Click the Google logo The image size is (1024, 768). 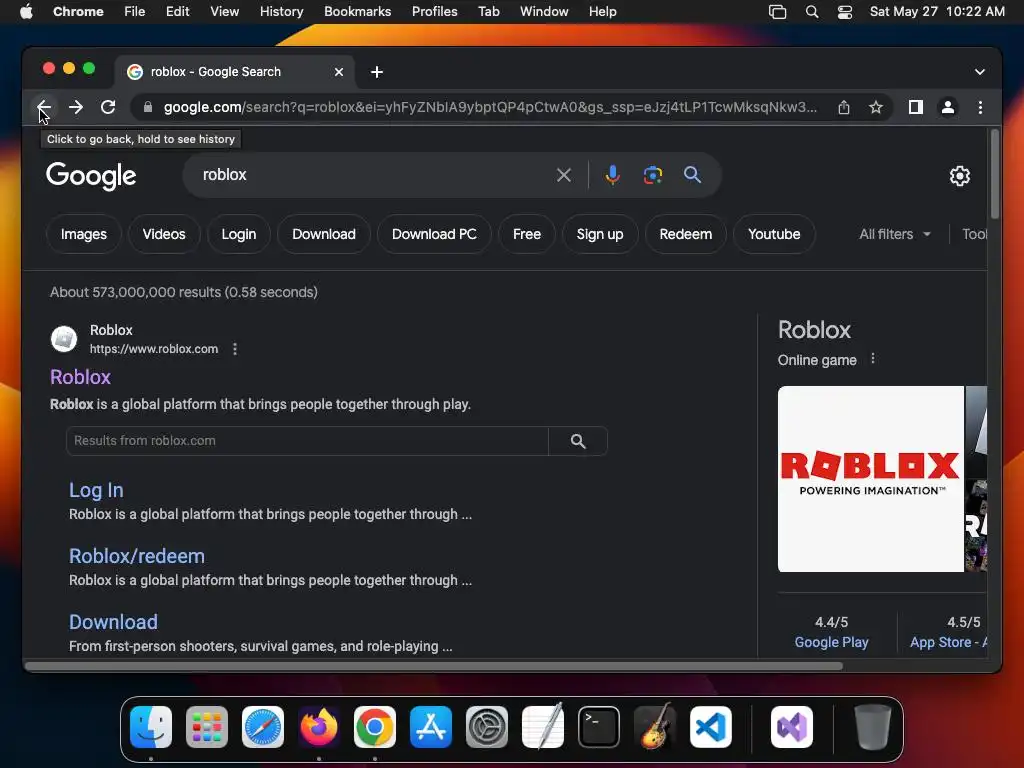[x=91, y=176]
